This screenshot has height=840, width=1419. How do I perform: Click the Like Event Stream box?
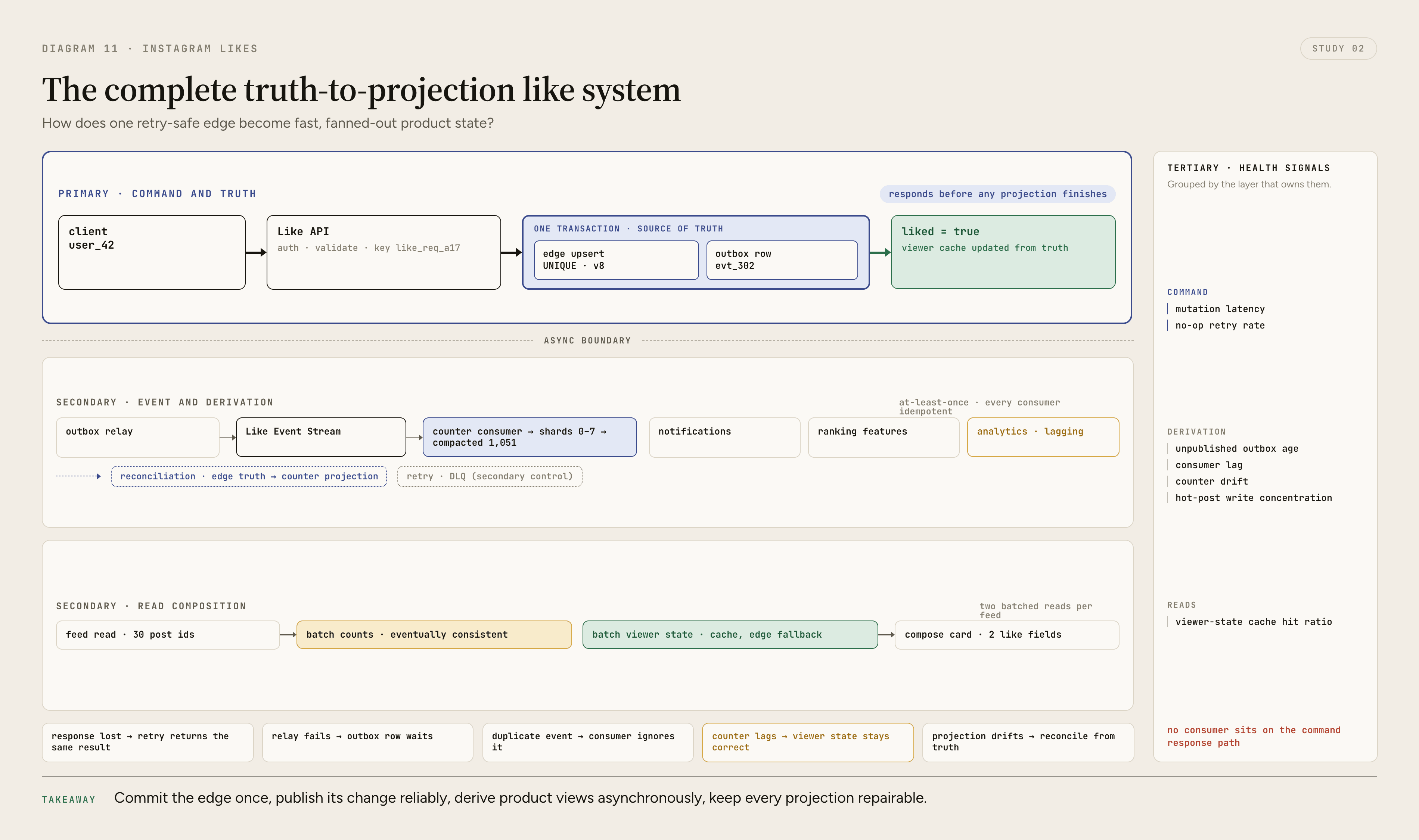pyautogui.click(x=321, y=437)
